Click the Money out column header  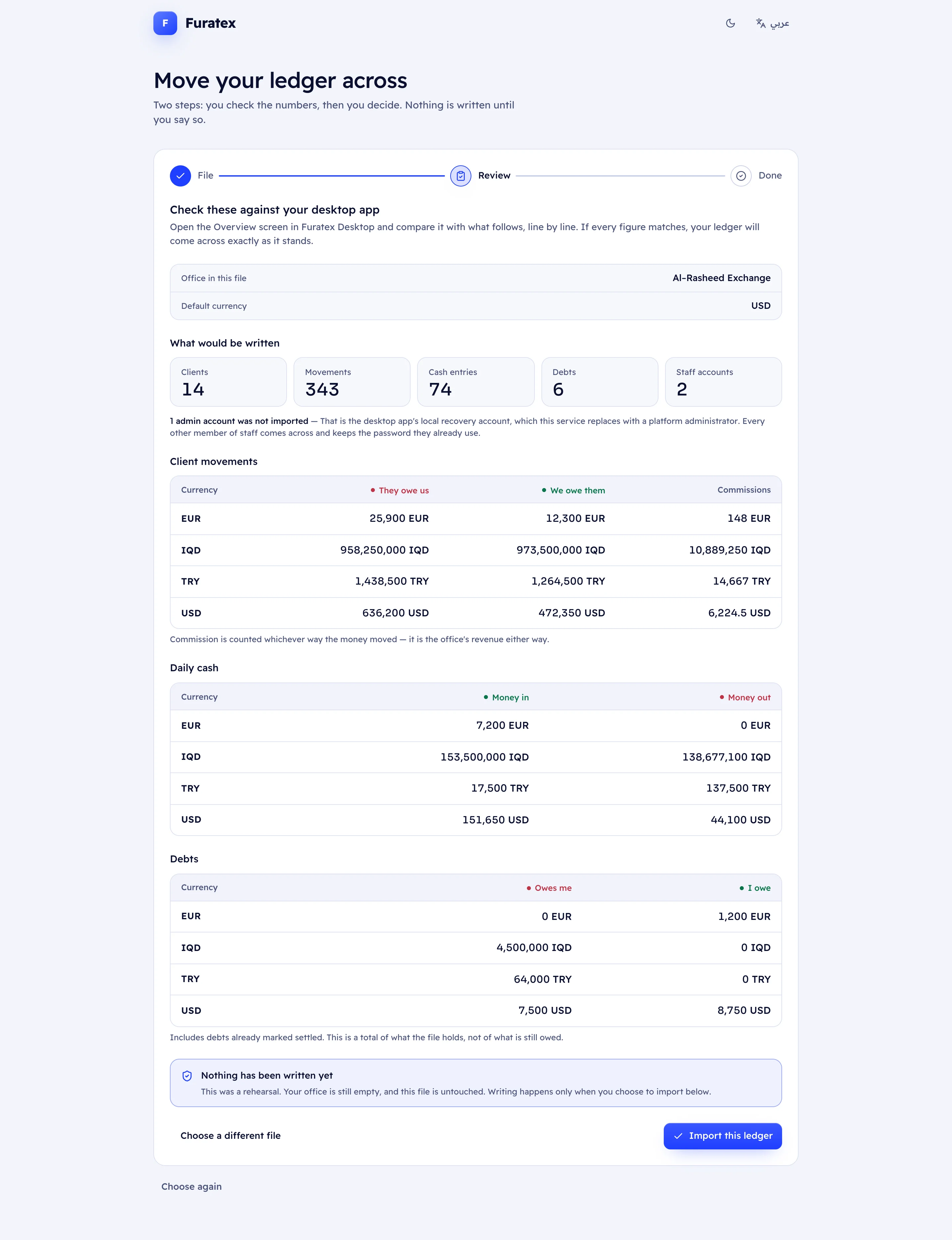745,697
